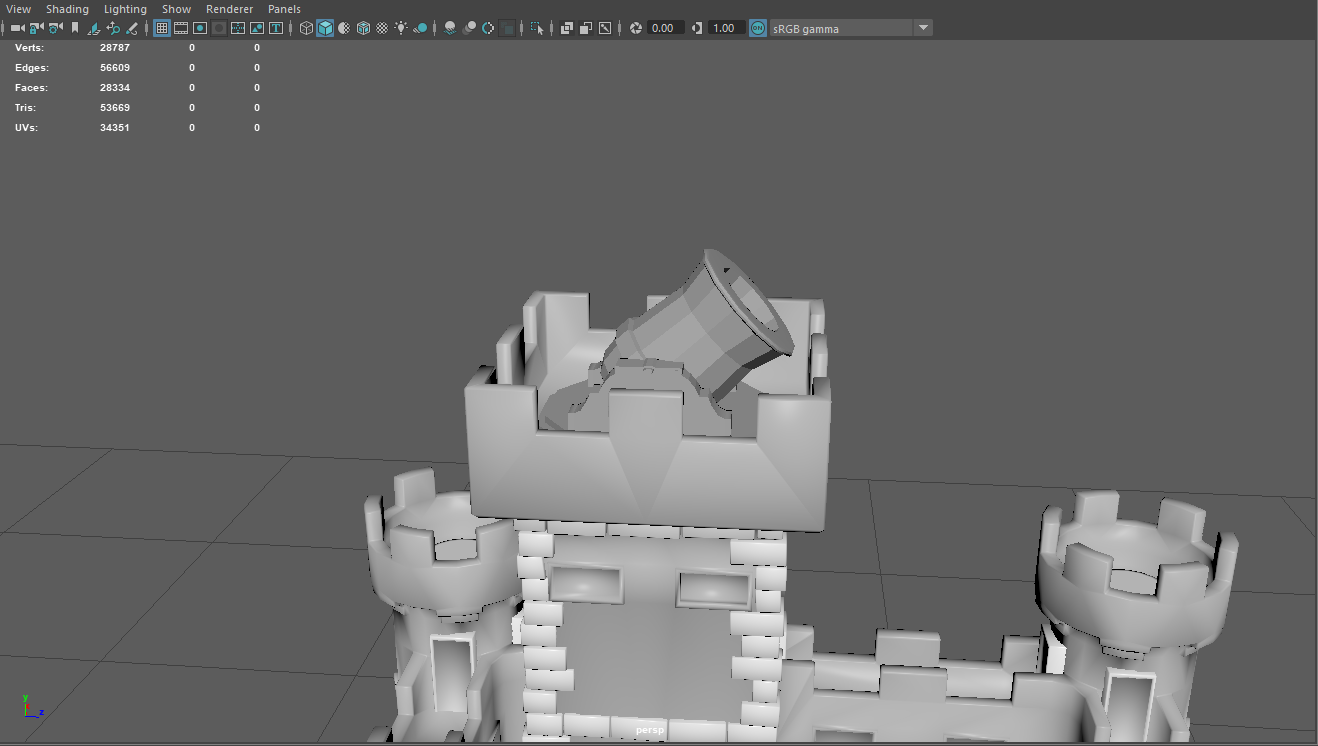Click the Use All Lights icon
Screen dimensions: 1318x746
(401, 28)
